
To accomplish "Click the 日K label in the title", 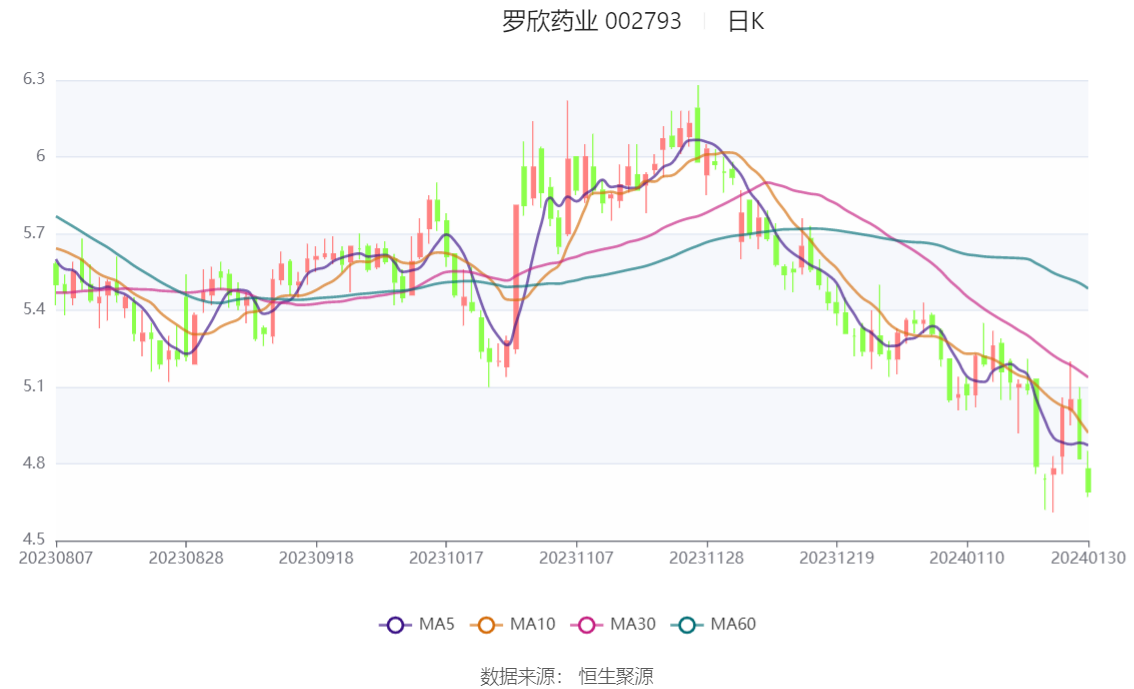I will pos(746,21).
